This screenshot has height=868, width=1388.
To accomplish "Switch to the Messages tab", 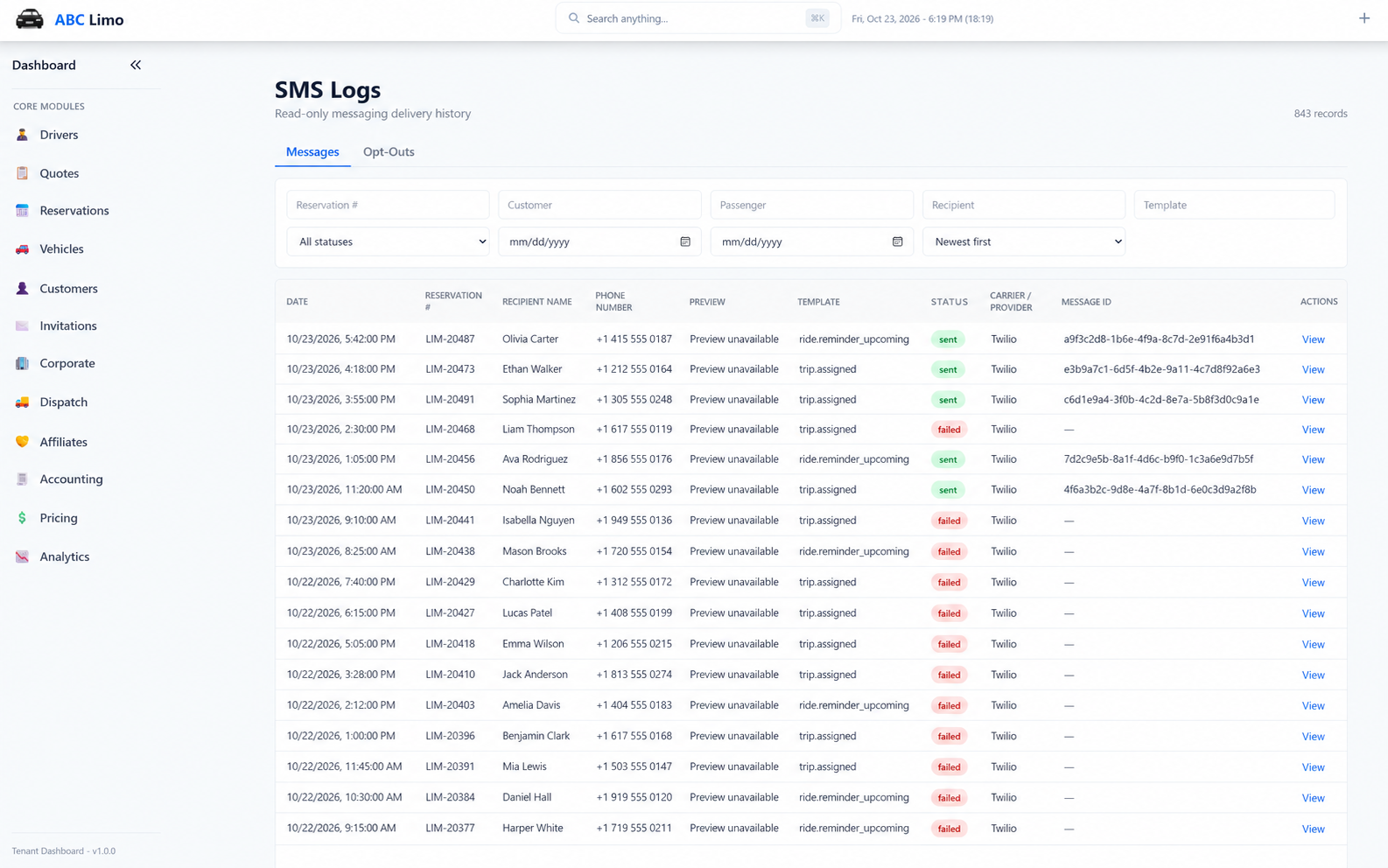I will pos(312,151).
